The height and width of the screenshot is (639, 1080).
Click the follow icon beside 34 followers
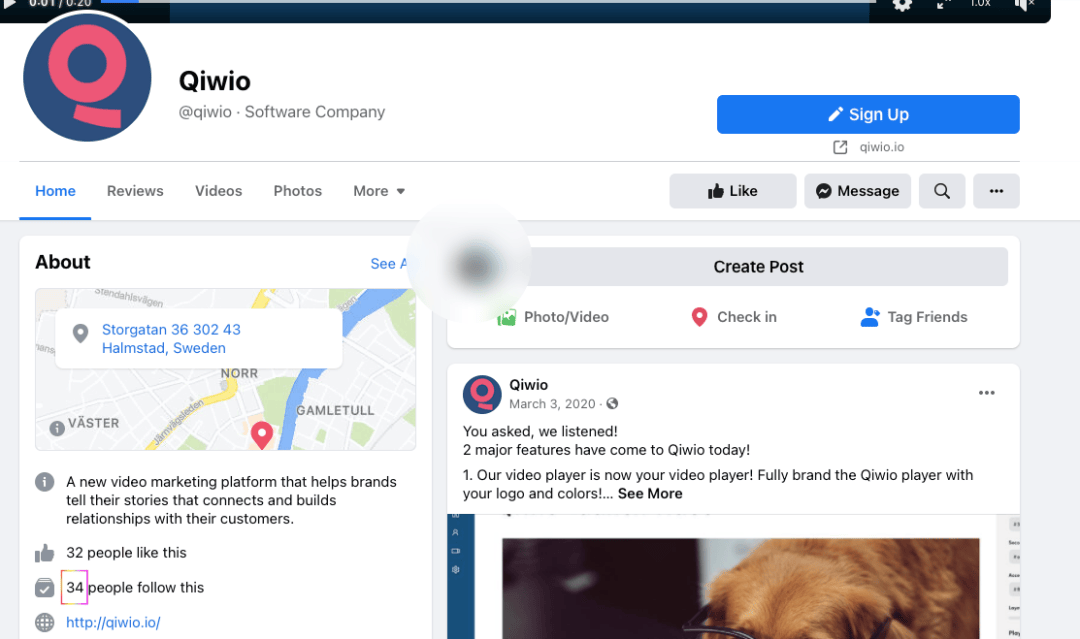pyautogui.click(x=45, y=587)
